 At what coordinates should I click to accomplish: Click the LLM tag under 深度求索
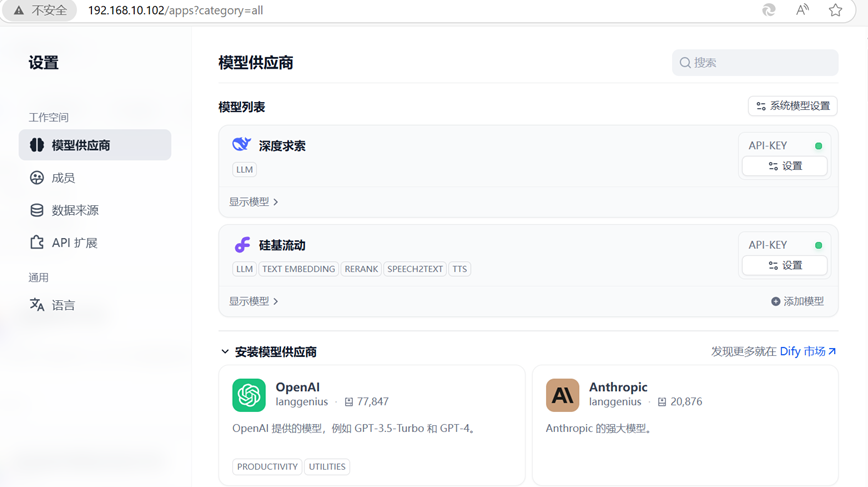(244, 169)
